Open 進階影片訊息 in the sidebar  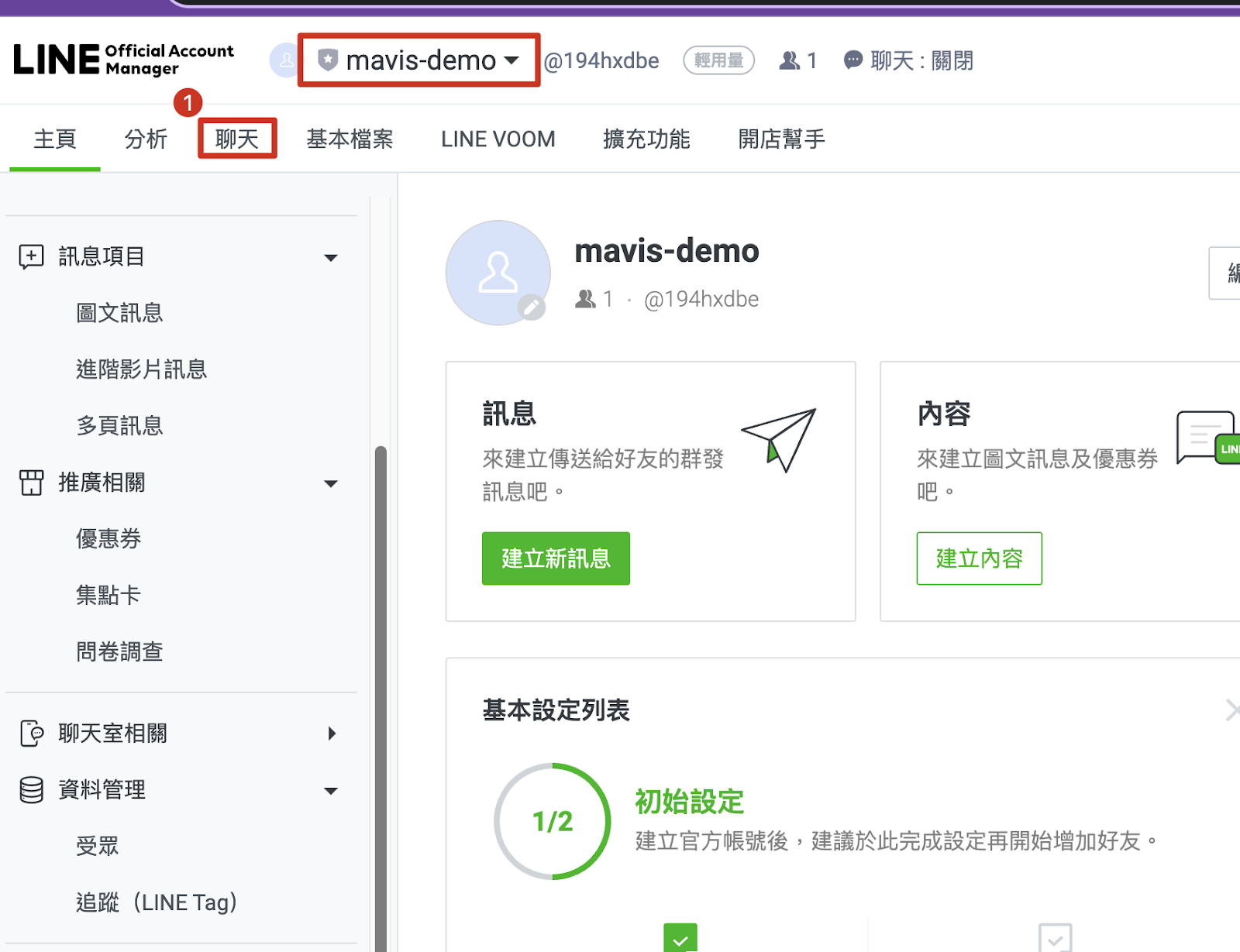141,369
